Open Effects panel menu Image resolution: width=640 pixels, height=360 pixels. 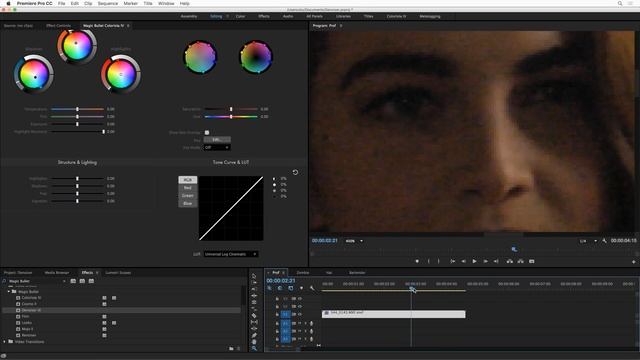(97, 272)
